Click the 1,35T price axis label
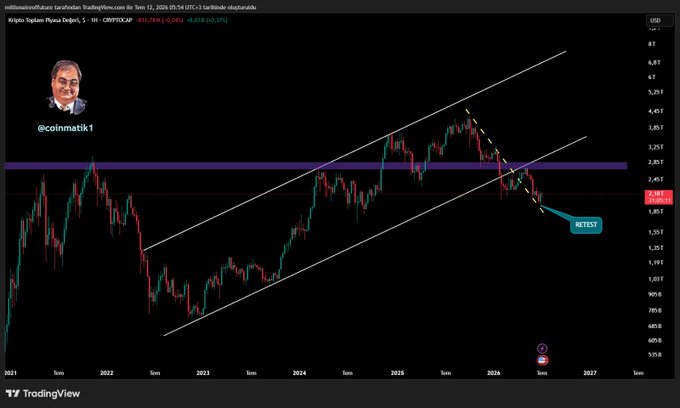The image size is (680, 408). [655, 248]
